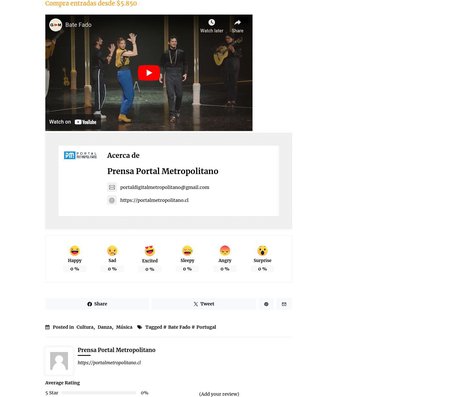Click the Portal Metropolitano author logo
450x397 pixels.
(x=80, y=155)
